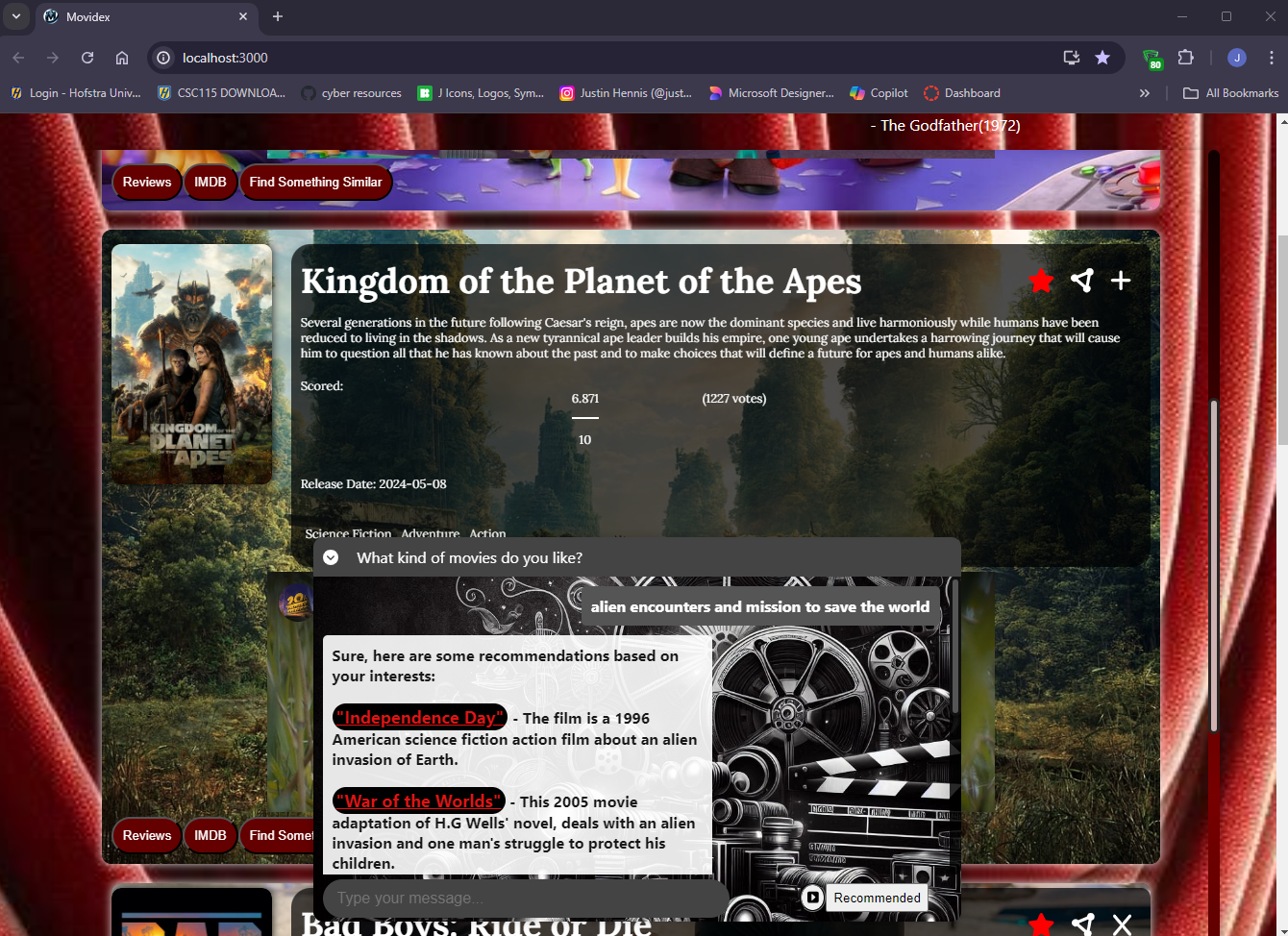The image size is (1288, 936).
Task: Open the Login - Hofstra Univ bookmark
Action: pos(76,93)
